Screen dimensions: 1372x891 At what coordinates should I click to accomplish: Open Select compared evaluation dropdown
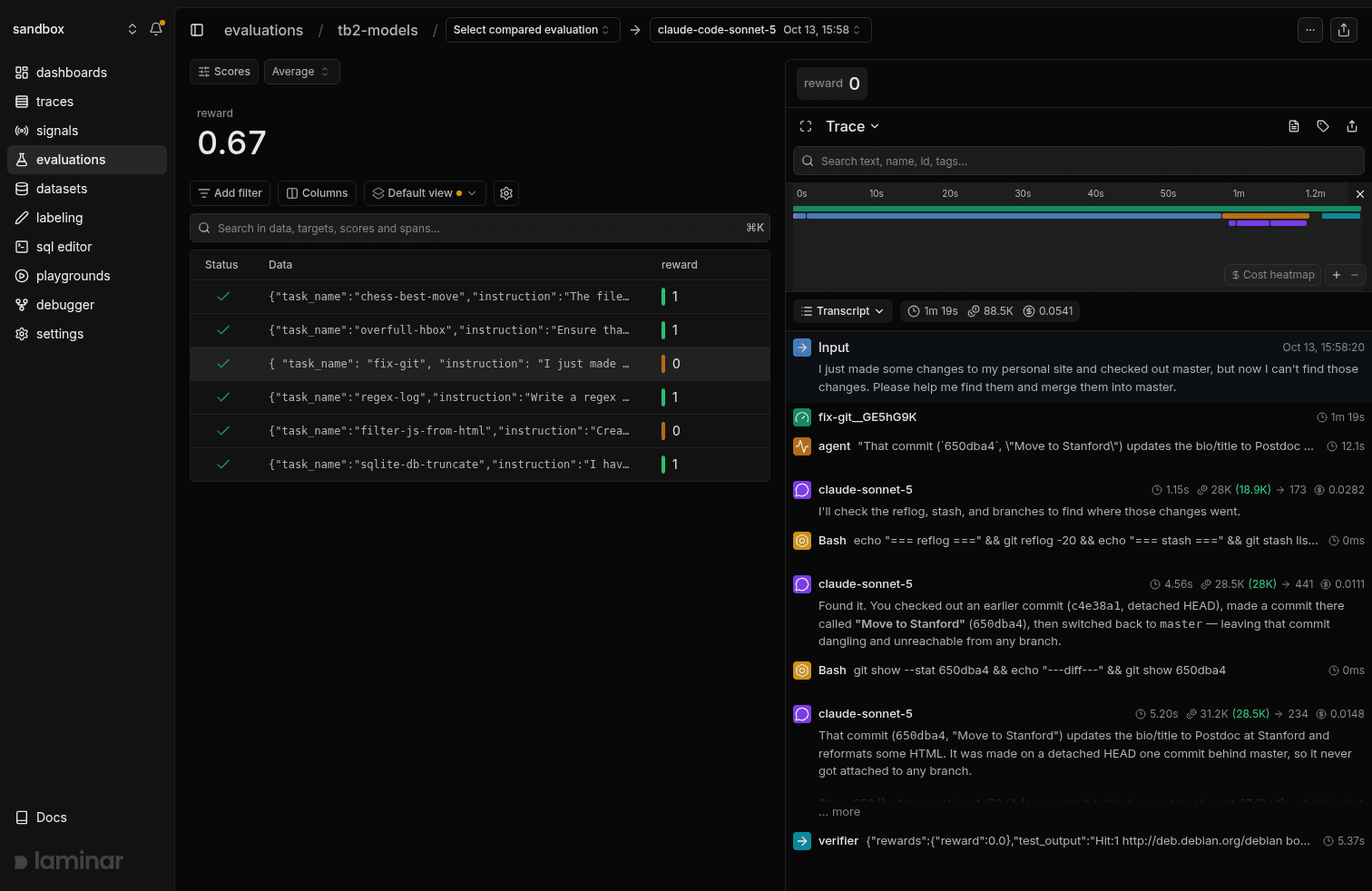(533, 30)
